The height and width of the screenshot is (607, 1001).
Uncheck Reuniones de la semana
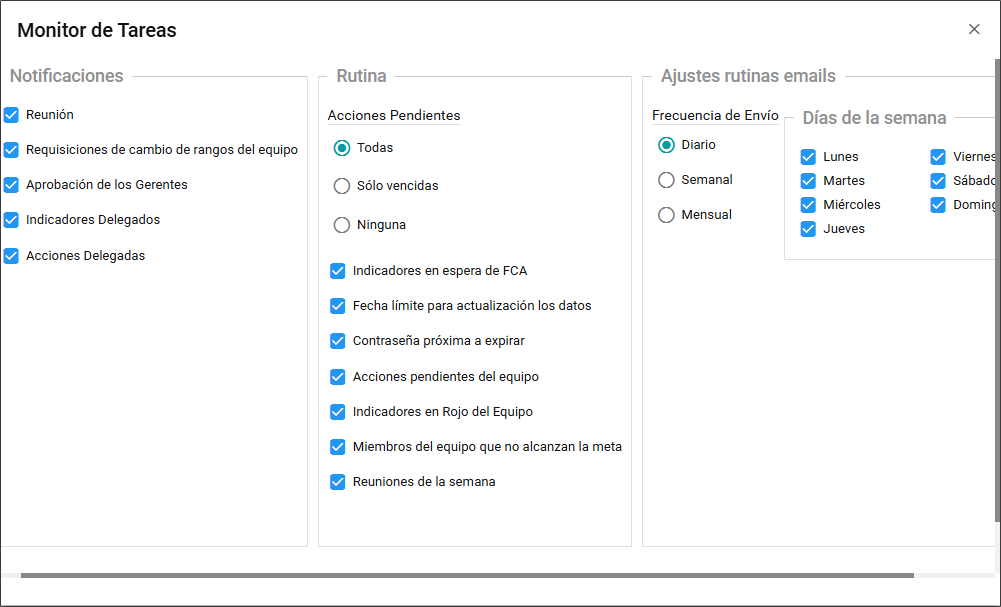tap(338, 482)
